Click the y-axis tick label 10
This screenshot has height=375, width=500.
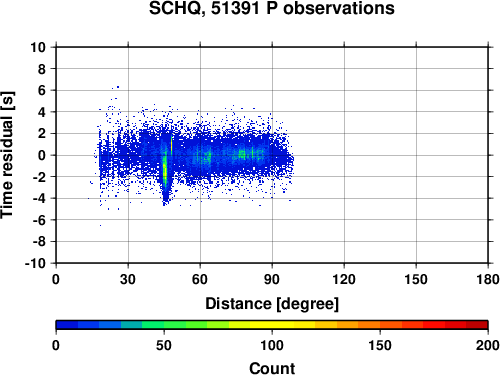(x=38, y=47)
